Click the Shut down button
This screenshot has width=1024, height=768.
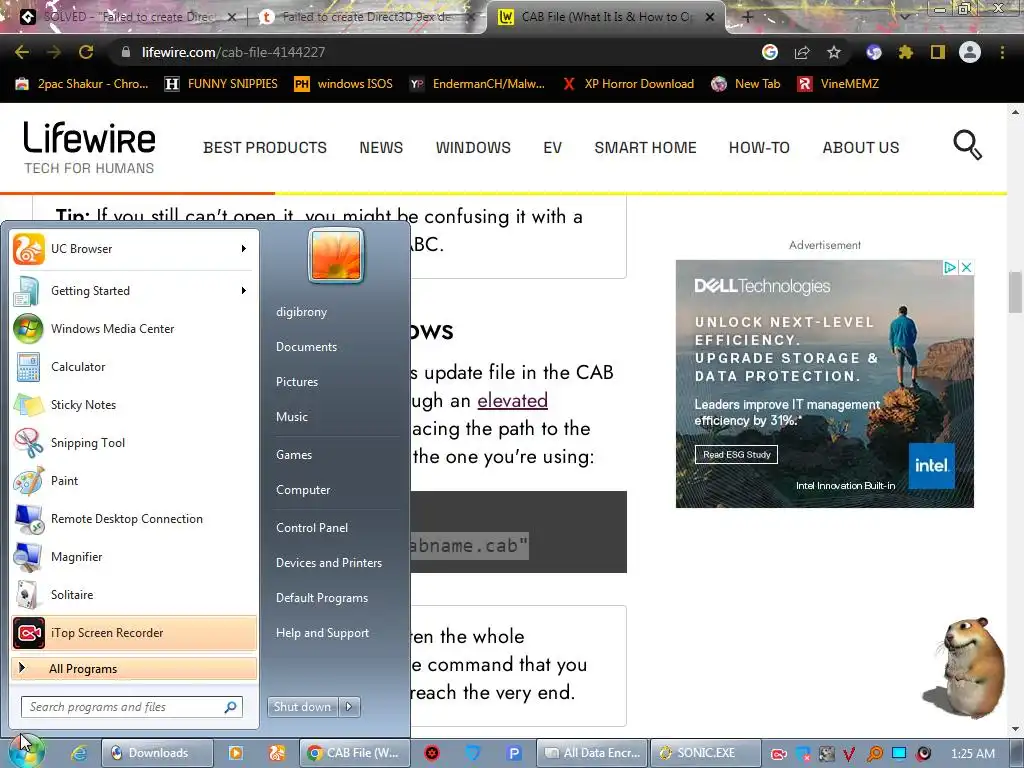point(303,707)
